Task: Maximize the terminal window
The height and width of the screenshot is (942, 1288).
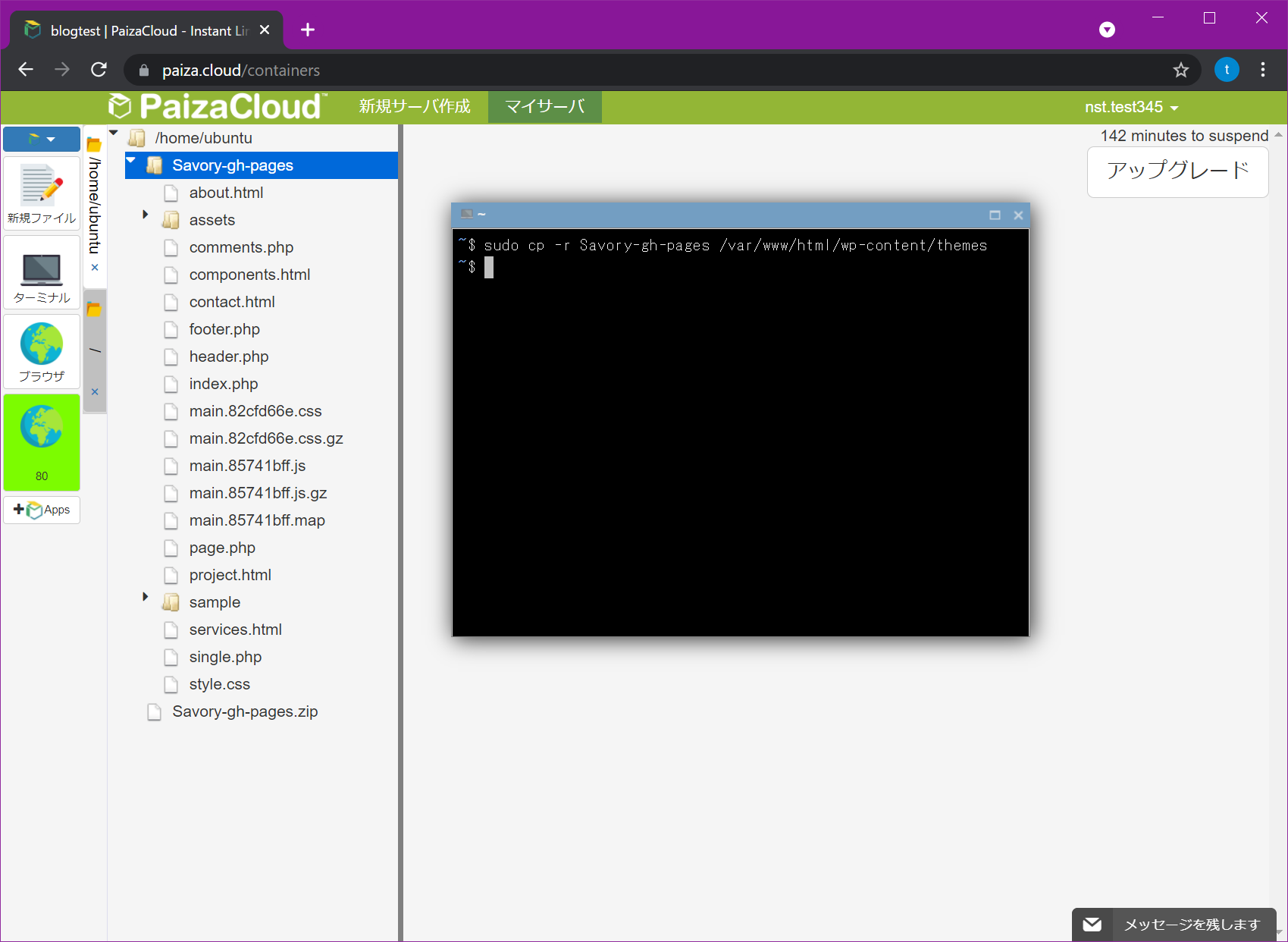Action: pyautogui.click(x=995, y=215)
